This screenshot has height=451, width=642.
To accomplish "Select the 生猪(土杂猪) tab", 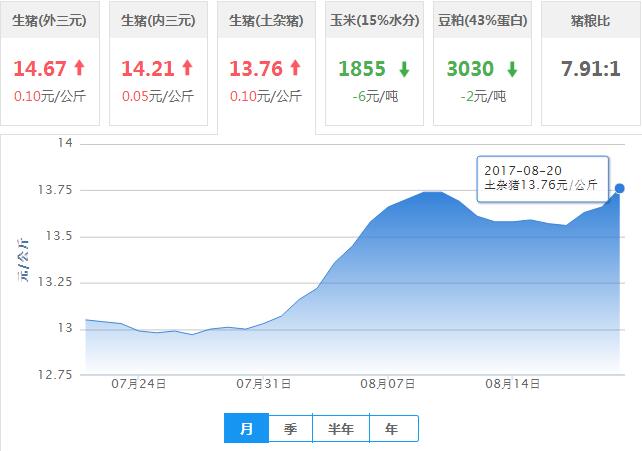I will tap(266, 68).
